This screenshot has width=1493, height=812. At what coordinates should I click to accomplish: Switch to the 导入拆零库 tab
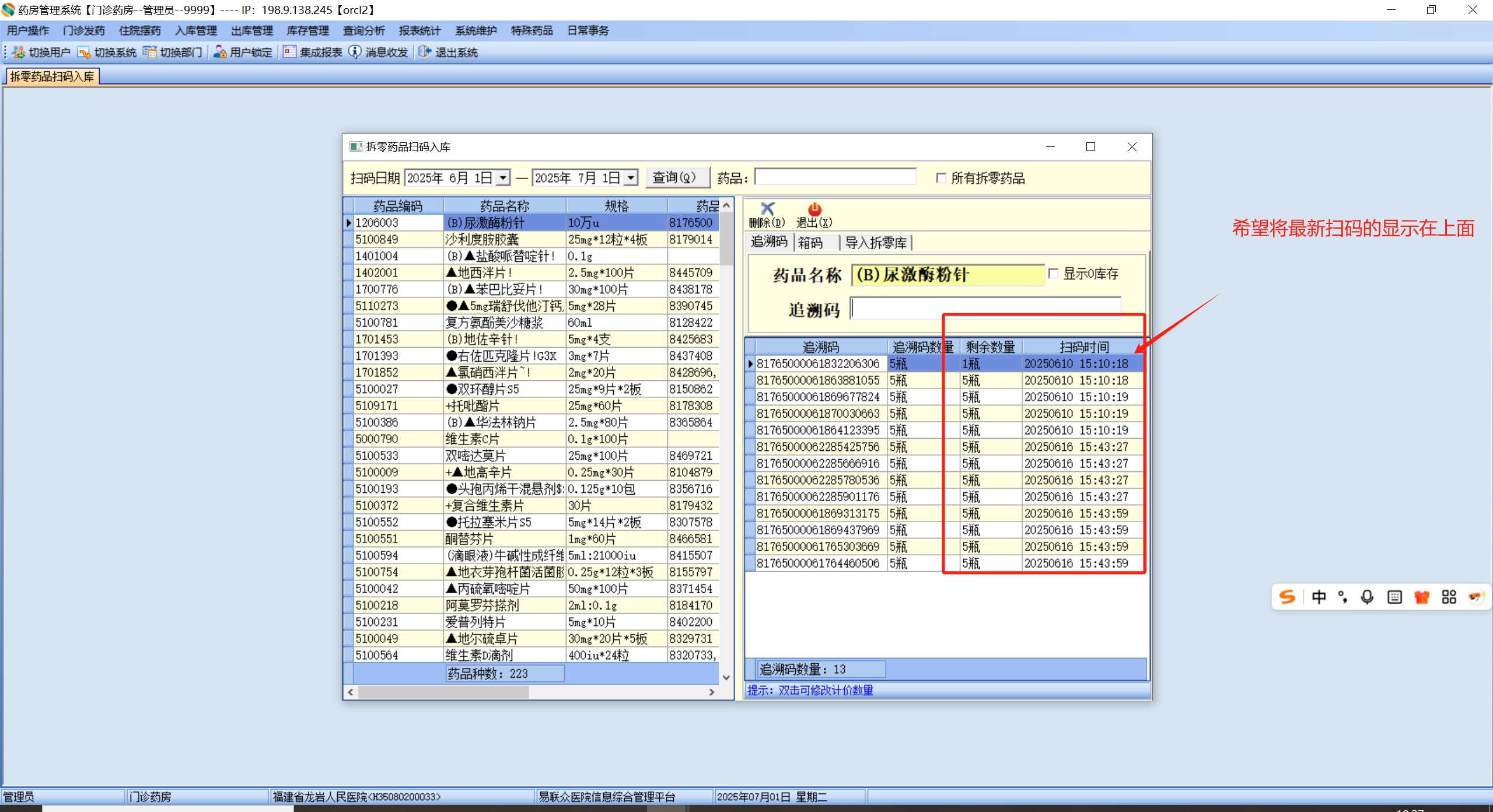[x=875, y=243]
